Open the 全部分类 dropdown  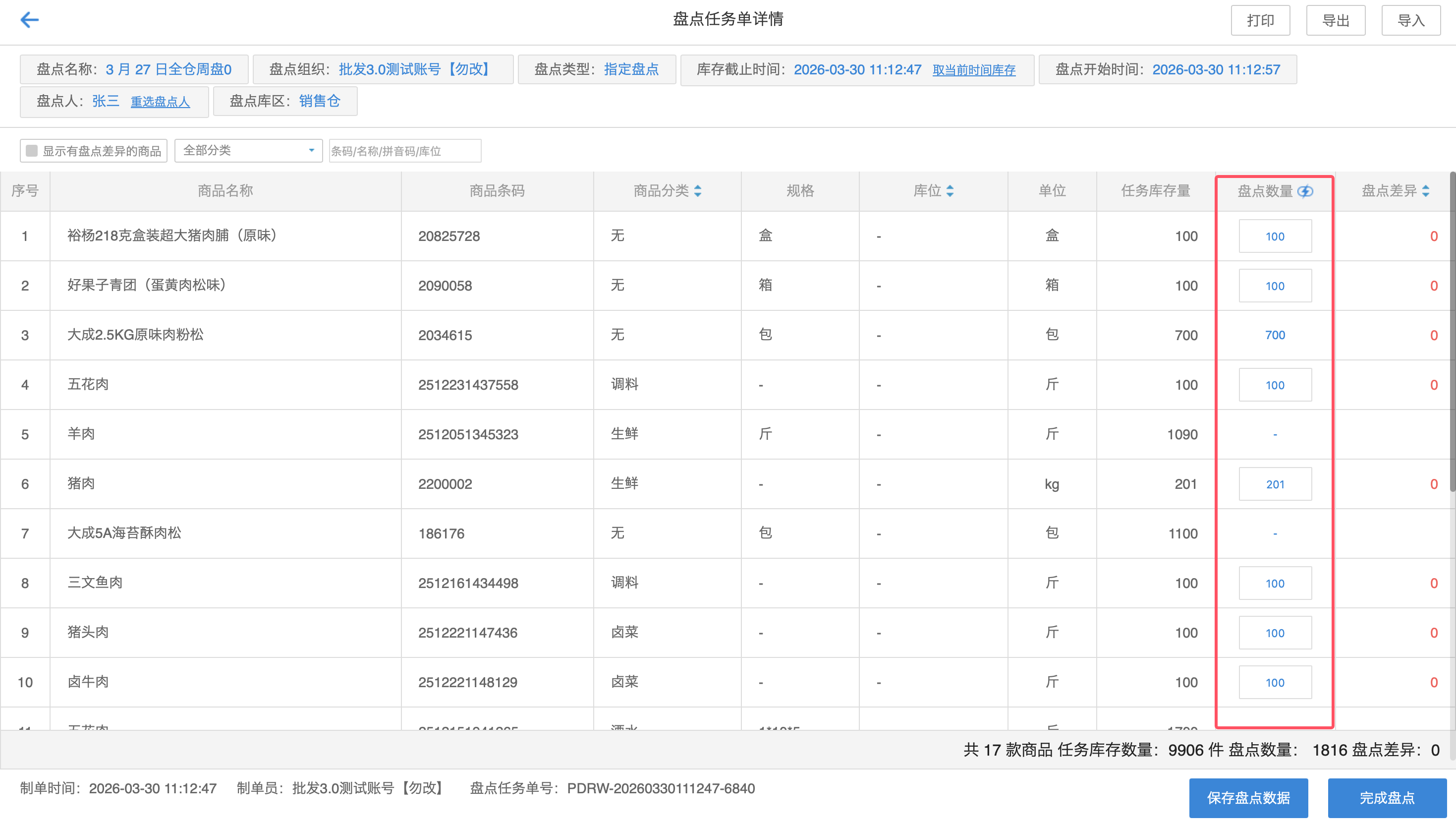tap(248, 151)
